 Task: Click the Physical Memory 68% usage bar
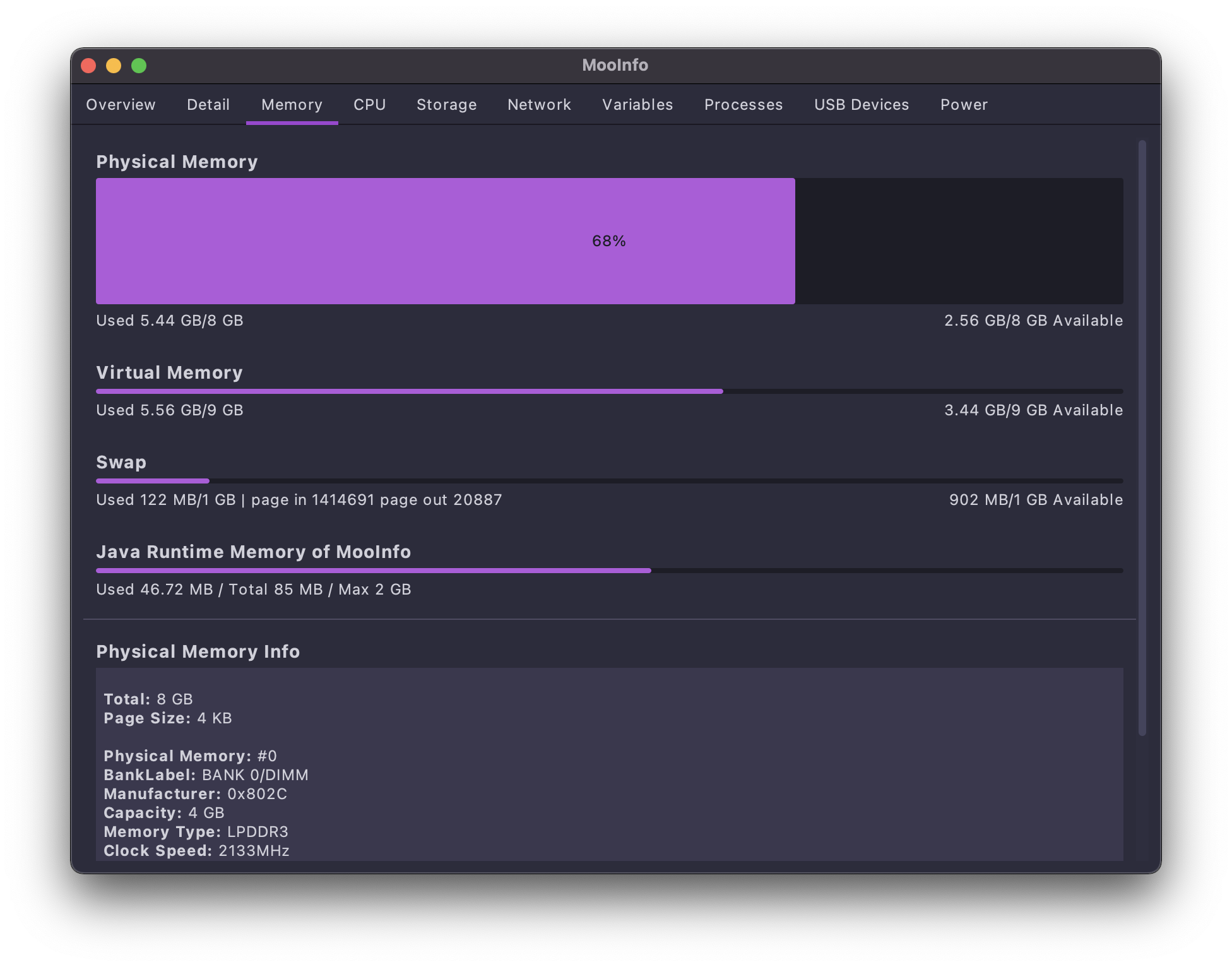pos(609,241)
